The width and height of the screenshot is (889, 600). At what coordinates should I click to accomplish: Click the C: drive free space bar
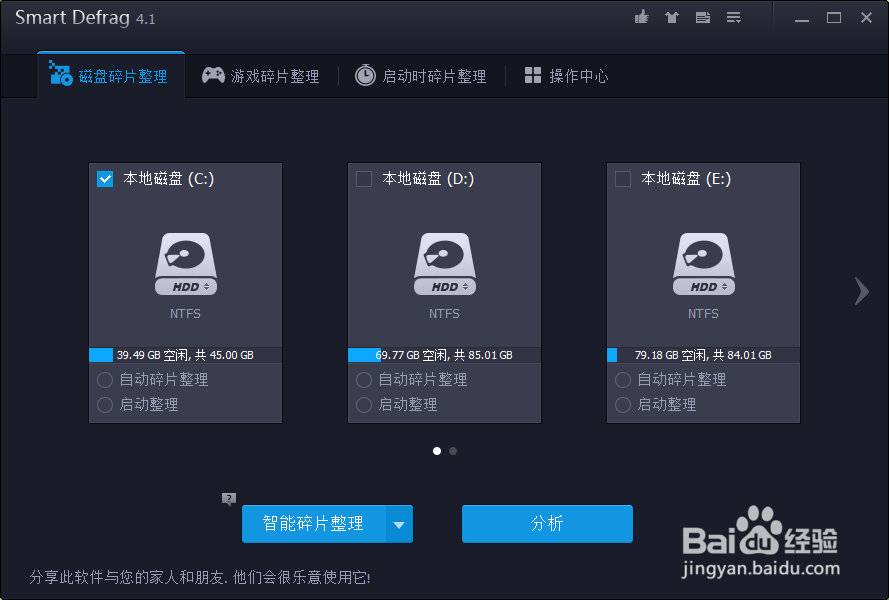(185, 355)
